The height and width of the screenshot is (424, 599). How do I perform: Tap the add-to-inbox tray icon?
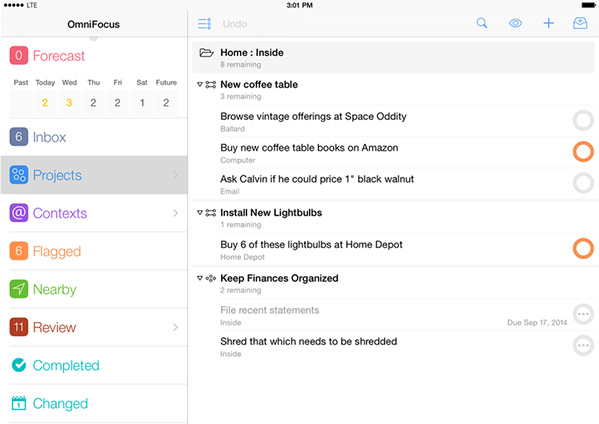coord(580,23)
